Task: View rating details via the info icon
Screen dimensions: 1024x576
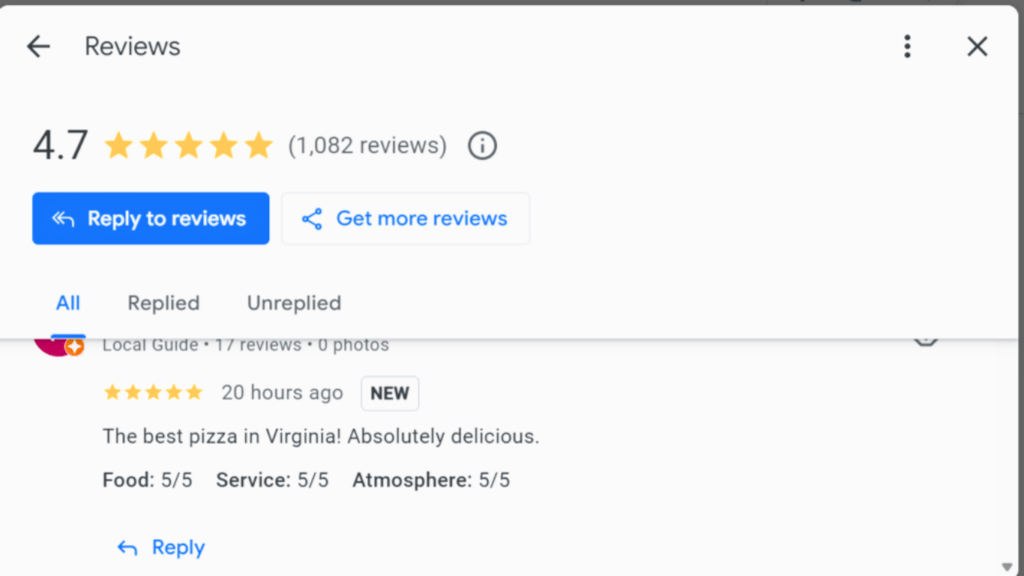Action: pos(481,146)
